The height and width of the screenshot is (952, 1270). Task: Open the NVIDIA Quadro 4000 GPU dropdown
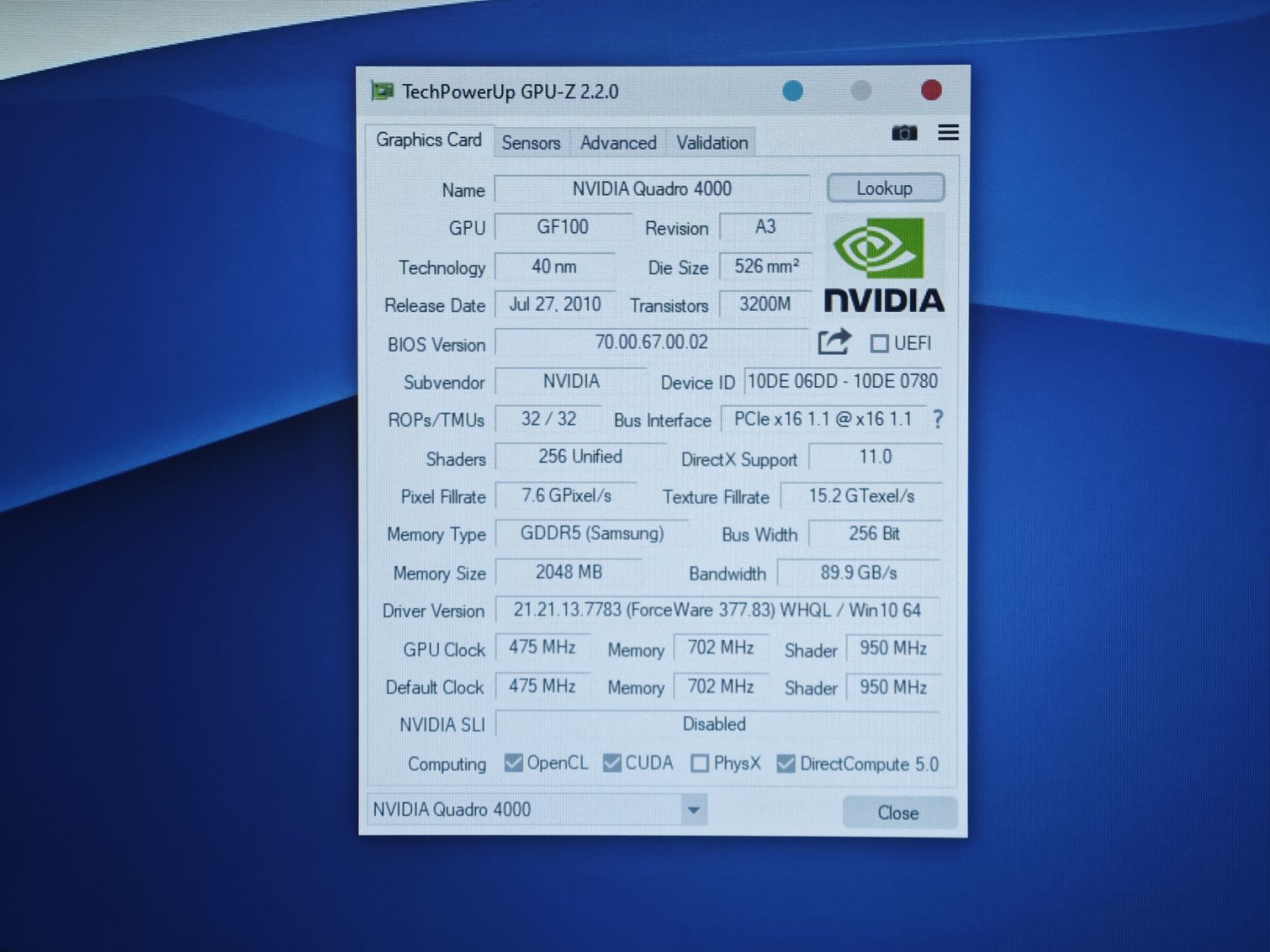pyautogui.click(x=537, y=810)
